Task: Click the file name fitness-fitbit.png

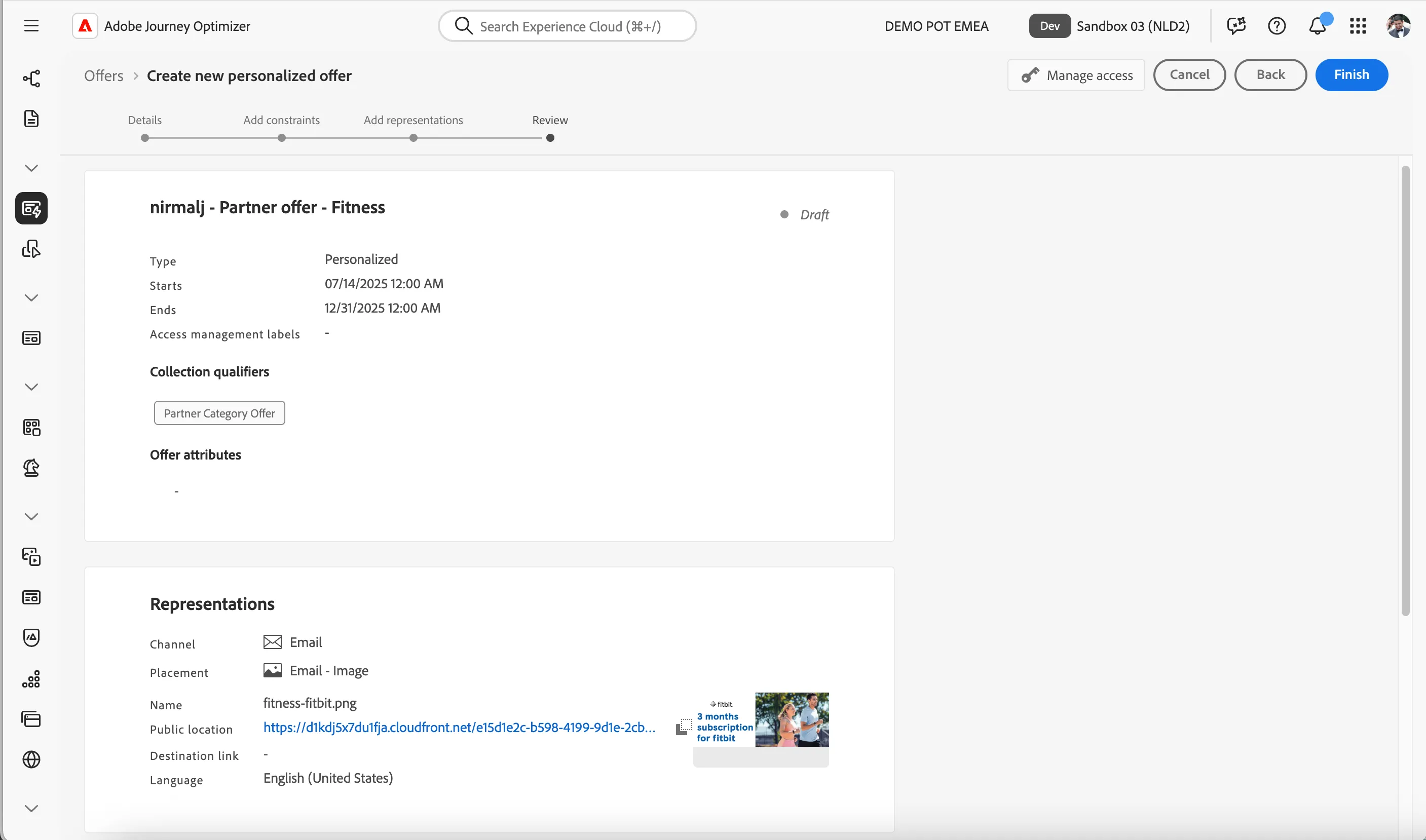Action: [310, 703]
